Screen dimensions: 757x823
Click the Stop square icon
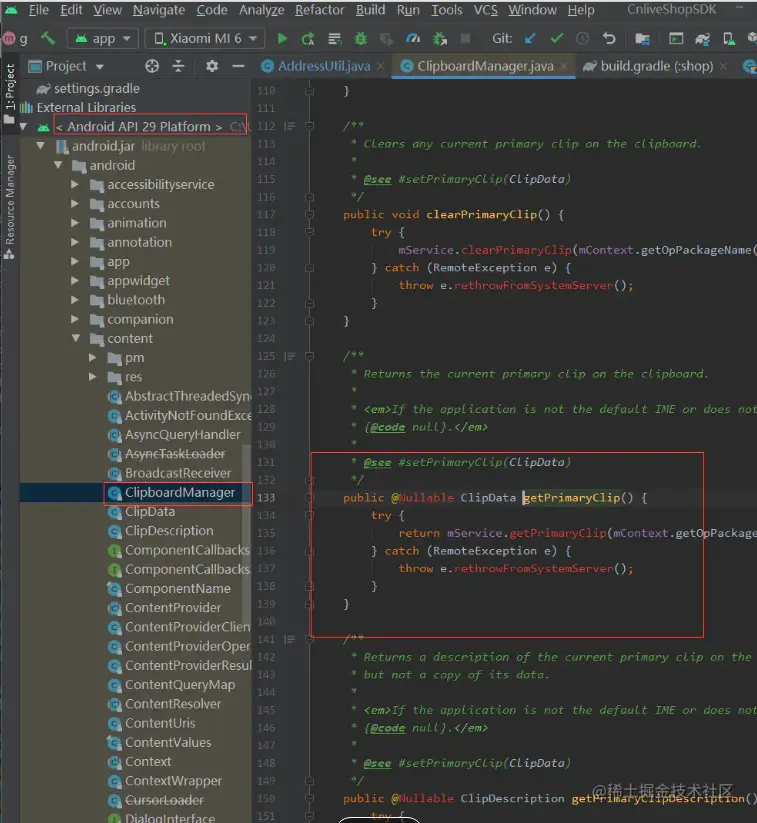click(465, 38)
